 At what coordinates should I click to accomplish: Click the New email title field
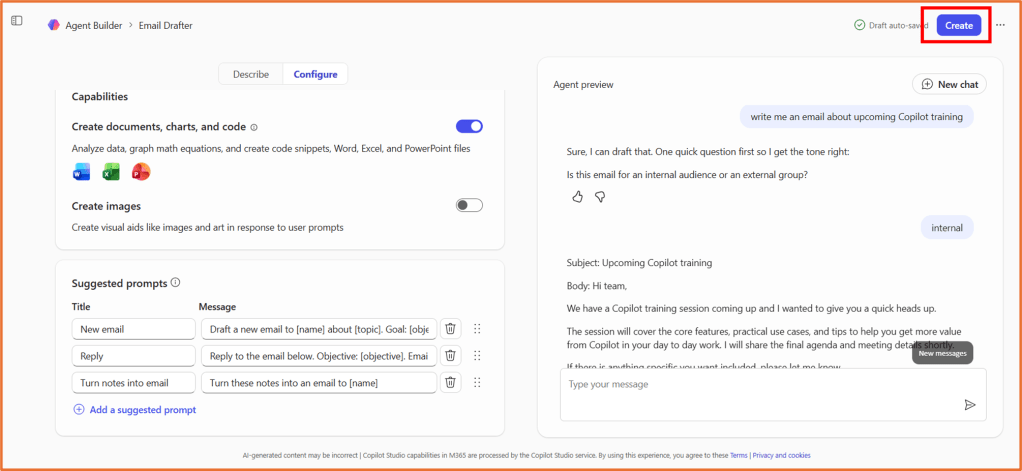click(x=134, y=329)
